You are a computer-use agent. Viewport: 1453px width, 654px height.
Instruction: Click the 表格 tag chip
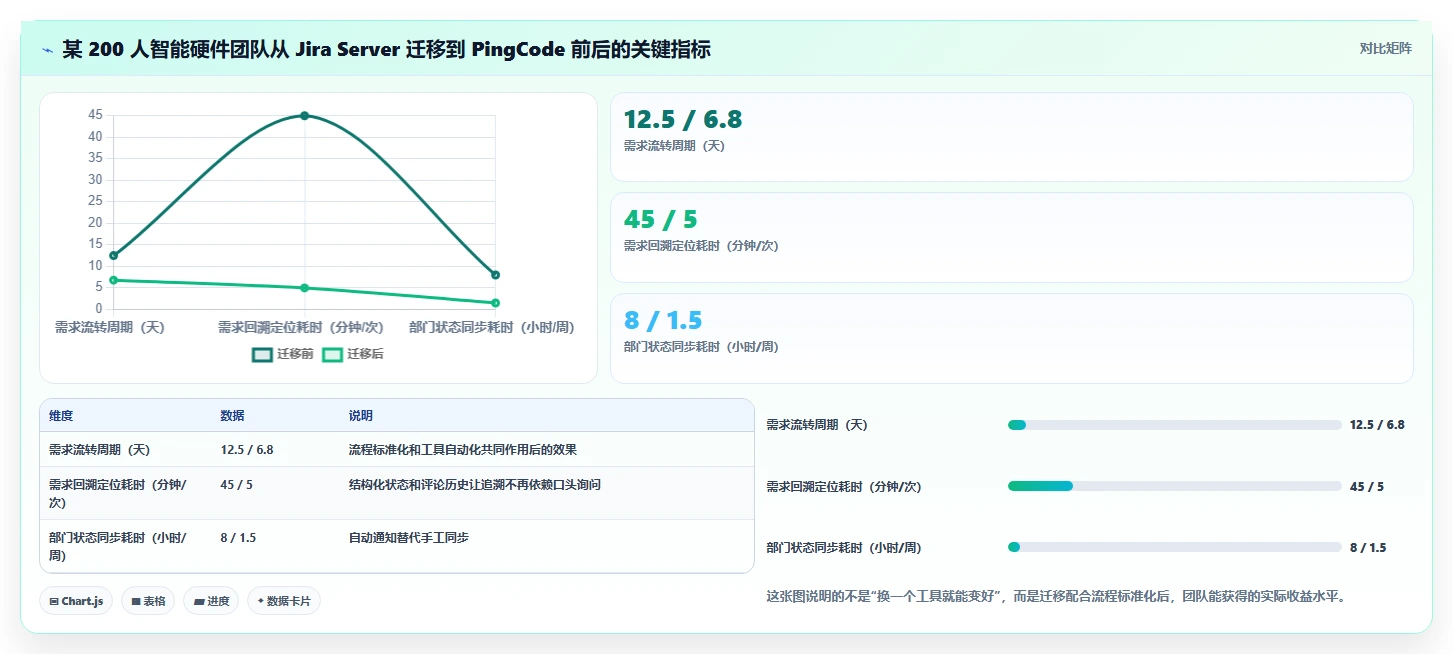point(148,601)
